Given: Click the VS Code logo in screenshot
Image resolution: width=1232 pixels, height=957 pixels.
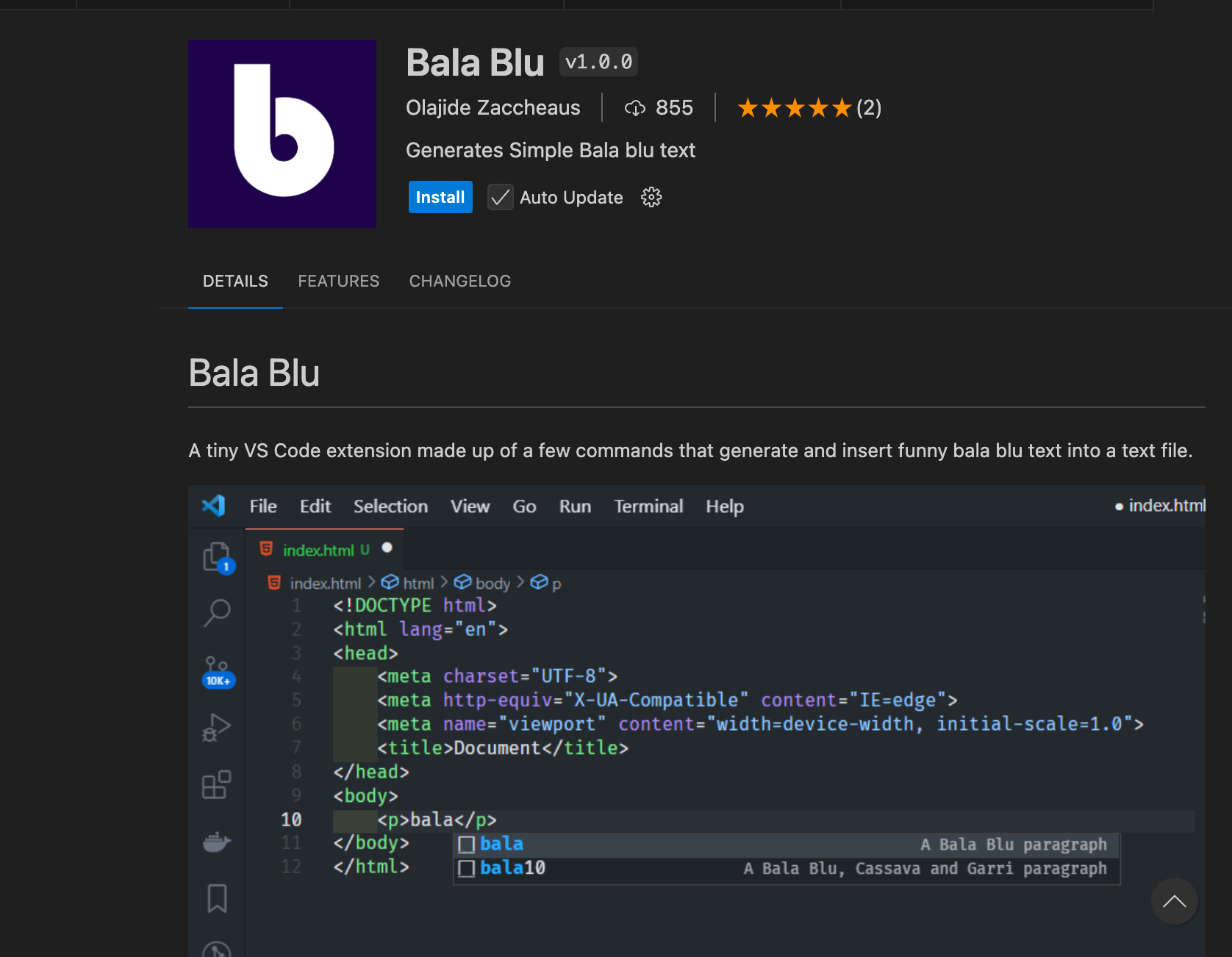Looking at the screenshot, I should click(x=214, y=506).
